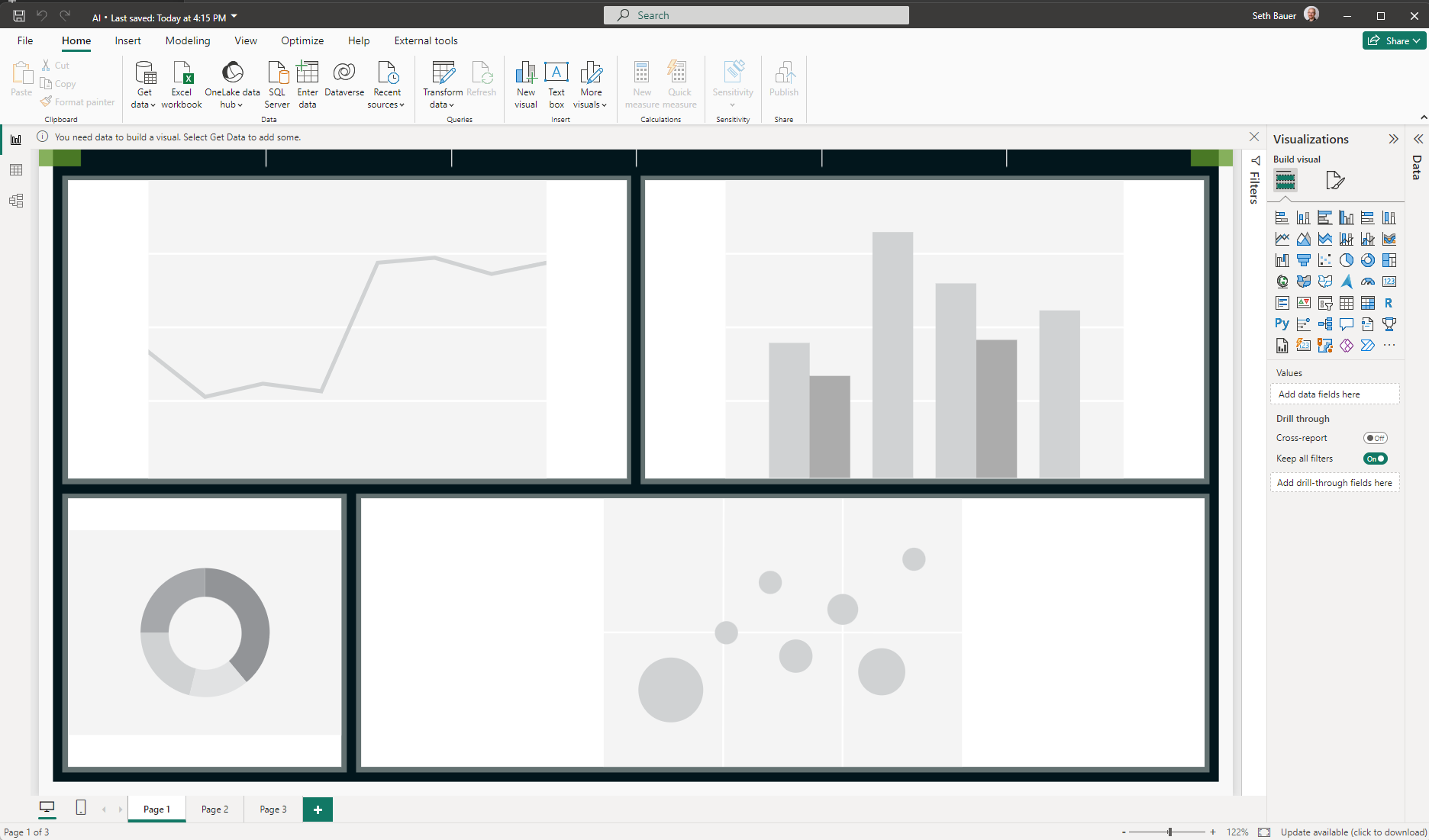Screen dimensions: 1429x840
Task: Switch to Table view in the left sidebar
Action: point(16,169)
